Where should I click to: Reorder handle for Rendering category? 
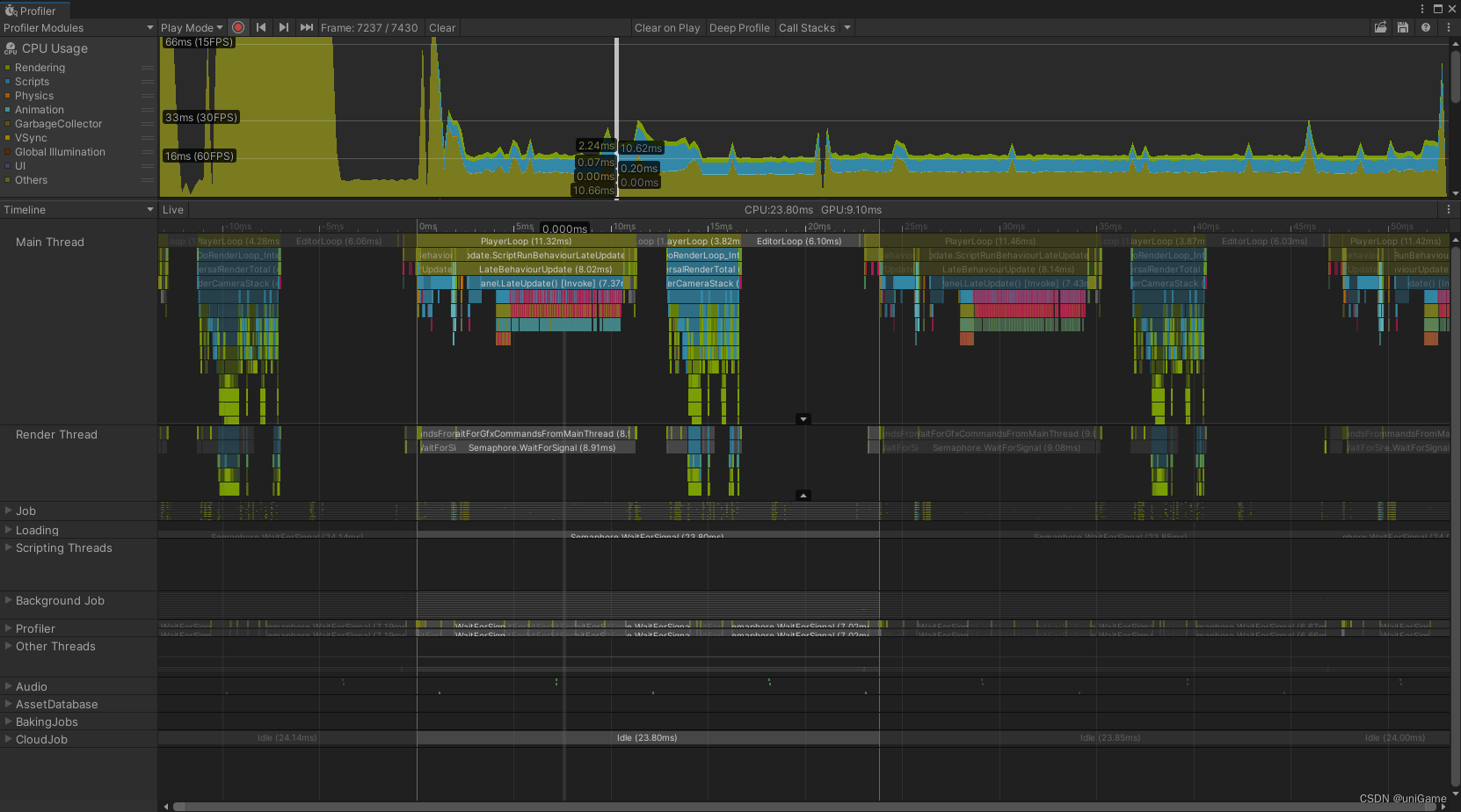[x=147, y=68]
